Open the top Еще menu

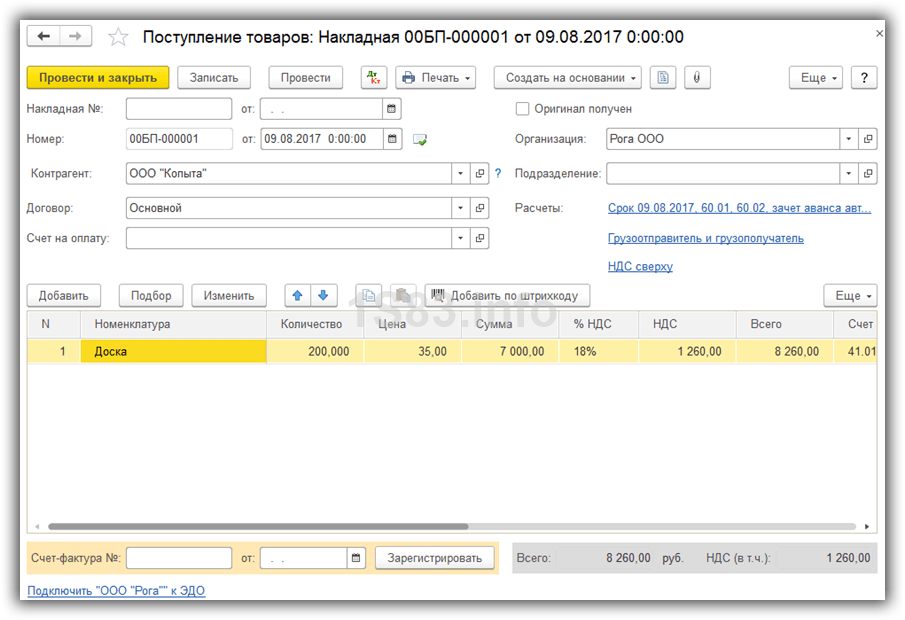click(x=816, y=77)
